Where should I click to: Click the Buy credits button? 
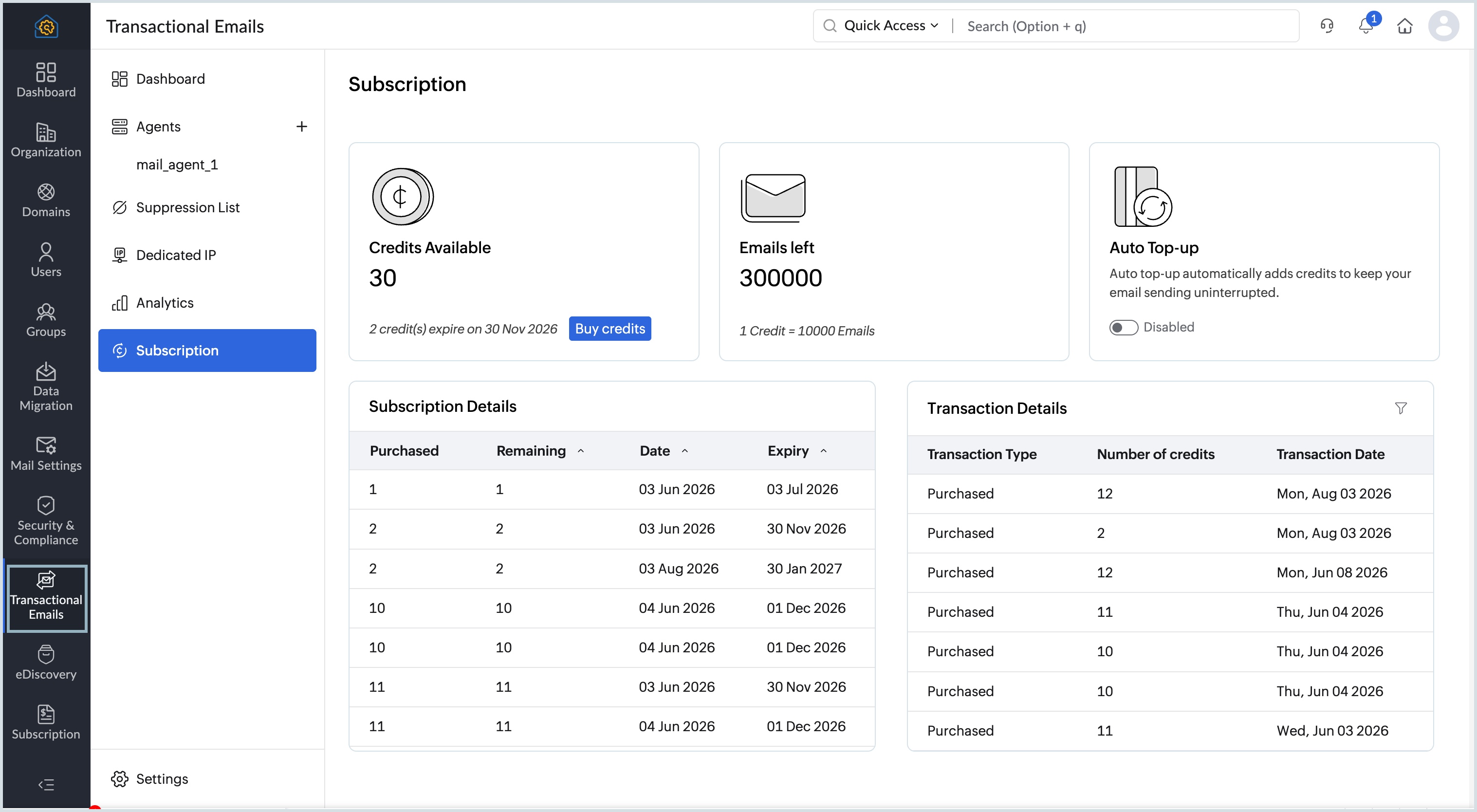coord(609,328)
